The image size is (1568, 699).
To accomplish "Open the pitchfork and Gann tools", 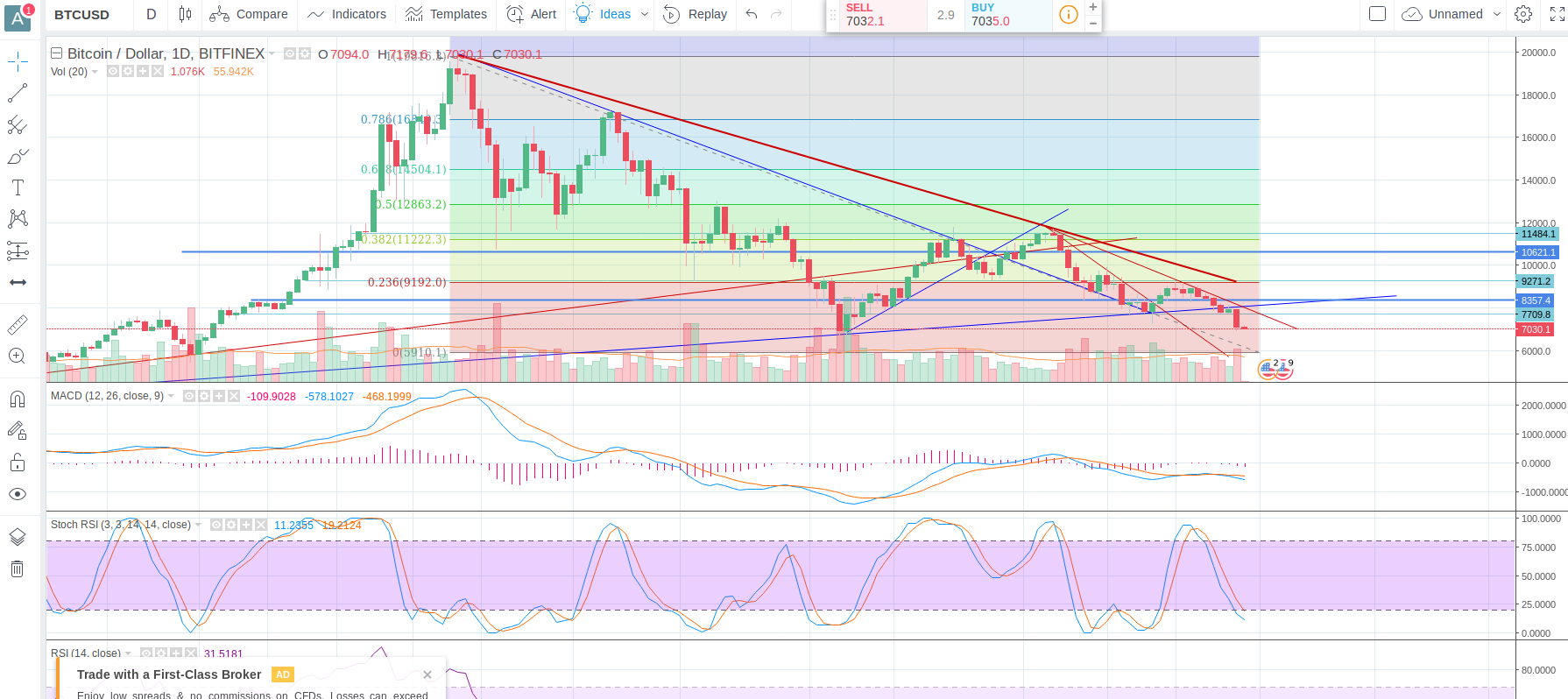I will [18, 124].
